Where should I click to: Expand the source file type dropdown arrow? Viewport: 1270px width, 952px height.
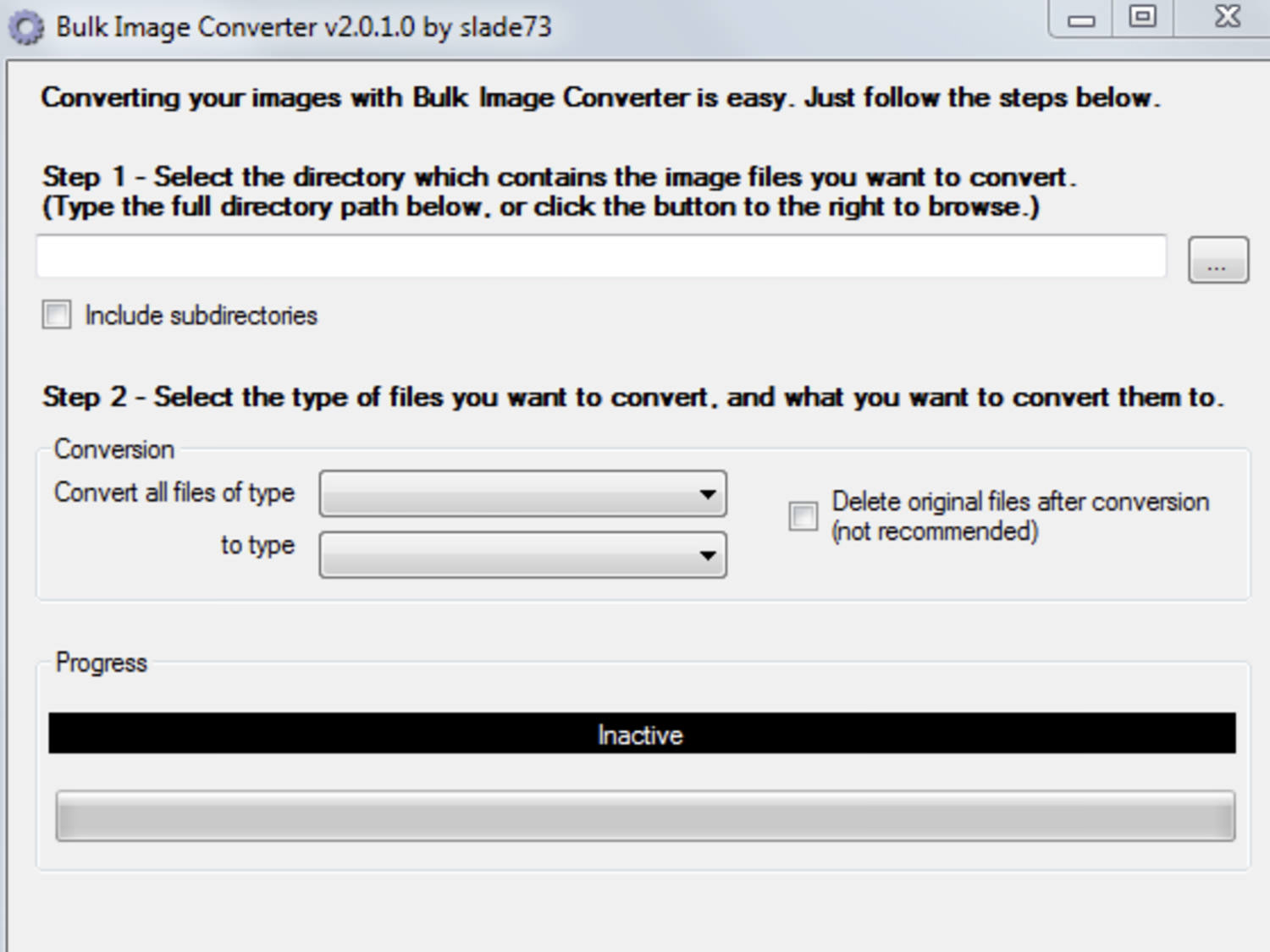pyautogui.click(x=707, y=494)
